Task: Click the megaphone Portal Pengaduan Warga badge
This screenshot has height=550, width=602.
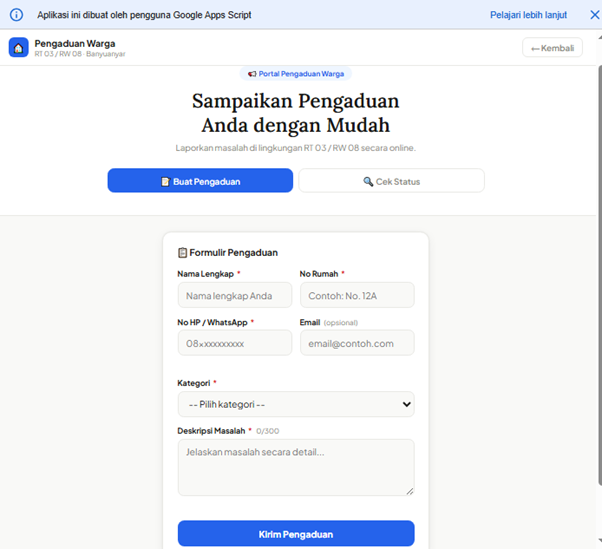Action: point(295,74)
